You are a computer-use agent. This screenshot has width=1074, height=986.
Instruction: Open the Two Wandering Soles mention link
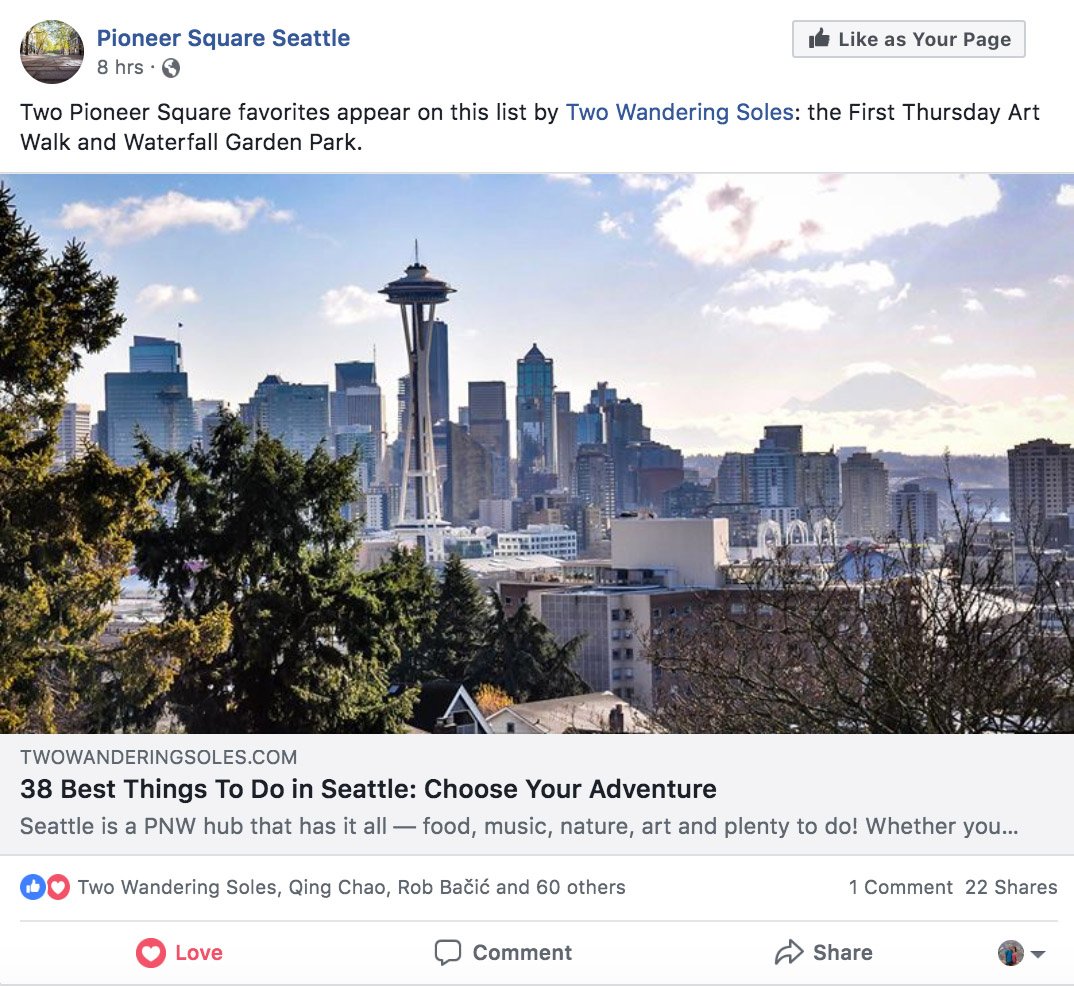pyautogui.click(x=679, y=112)
